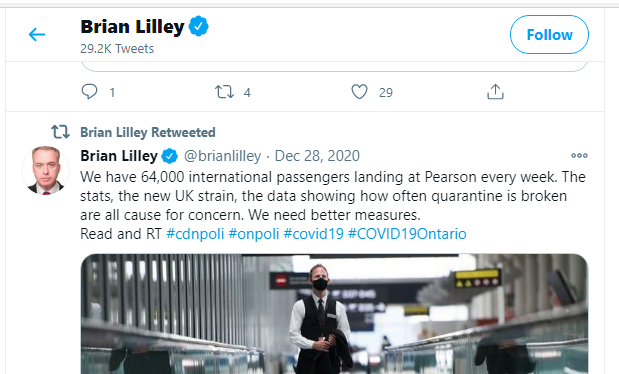The image size is (619, 374).
Task: Click Brian Lilley name in tweet
Action: click(x=119, y=156)
